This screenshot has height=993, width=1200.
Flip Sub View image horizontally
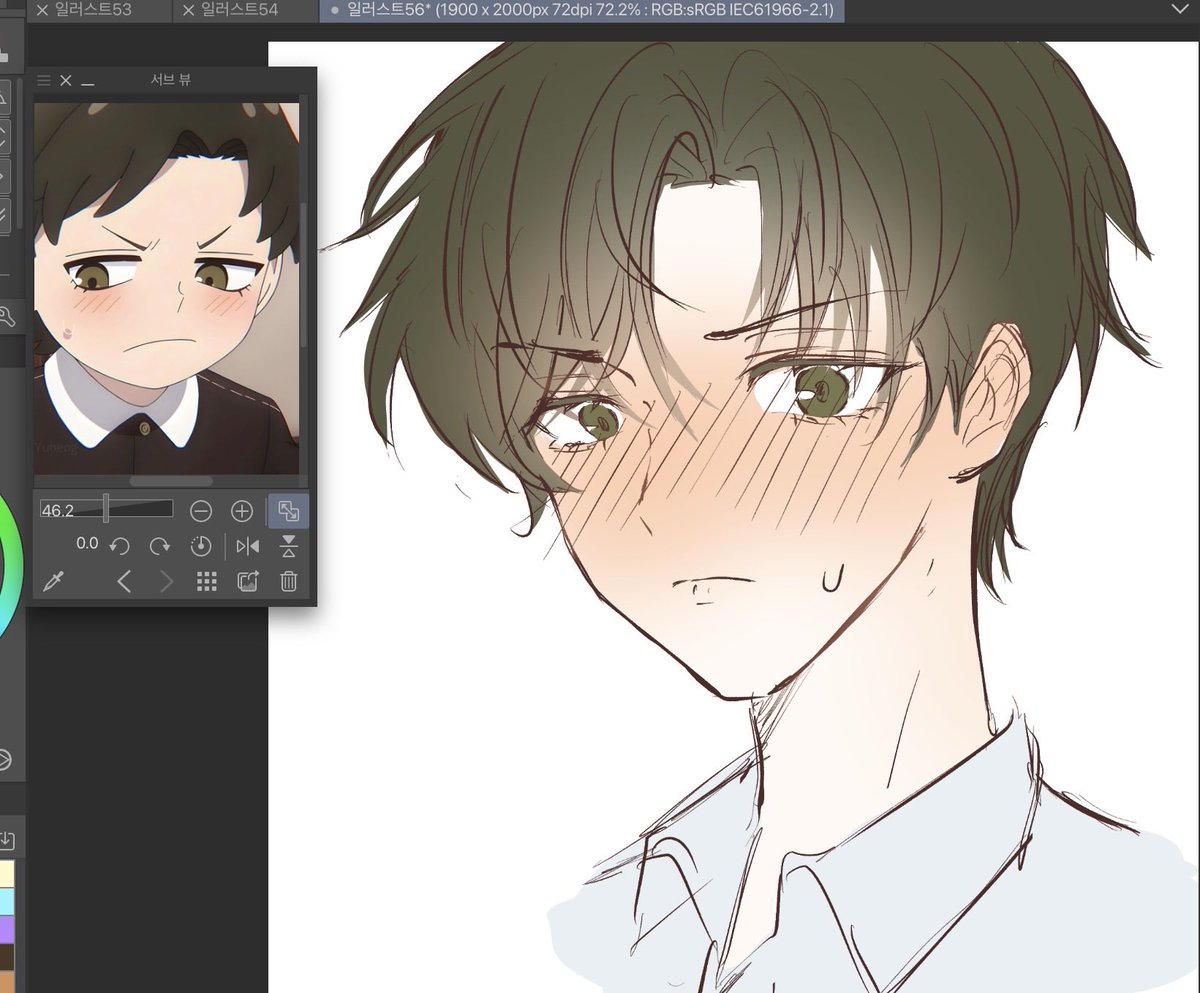[x=248, y=546]
